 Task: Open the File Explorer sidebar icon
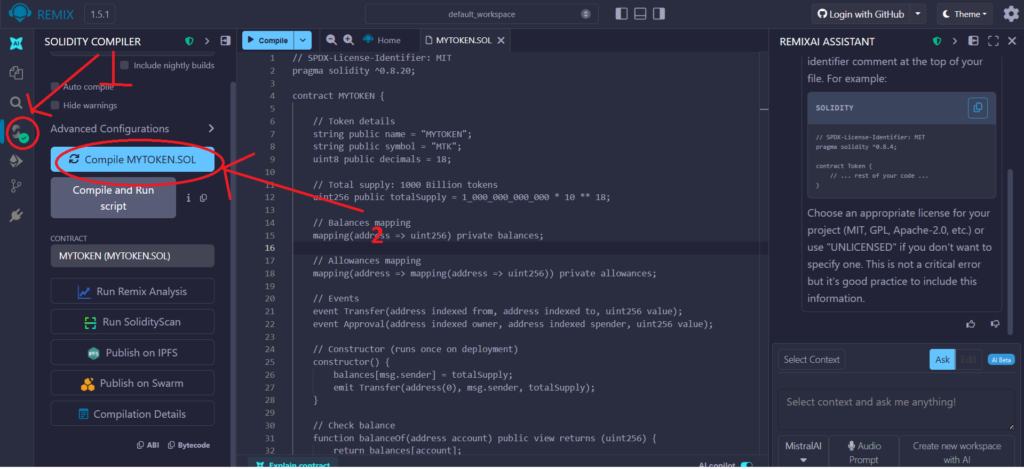coord(16,73)
